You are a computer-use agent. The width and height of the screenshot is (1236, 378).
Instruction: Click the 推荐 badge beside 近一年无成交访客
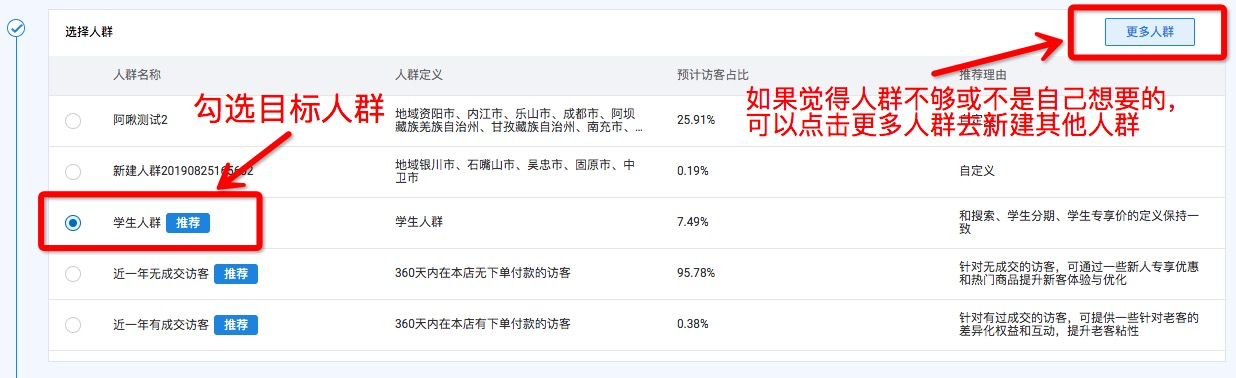236,274
